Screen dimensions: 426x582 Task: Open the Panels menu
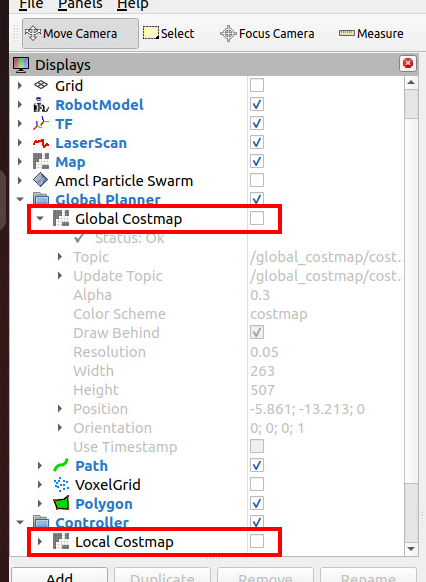(80, 4)
